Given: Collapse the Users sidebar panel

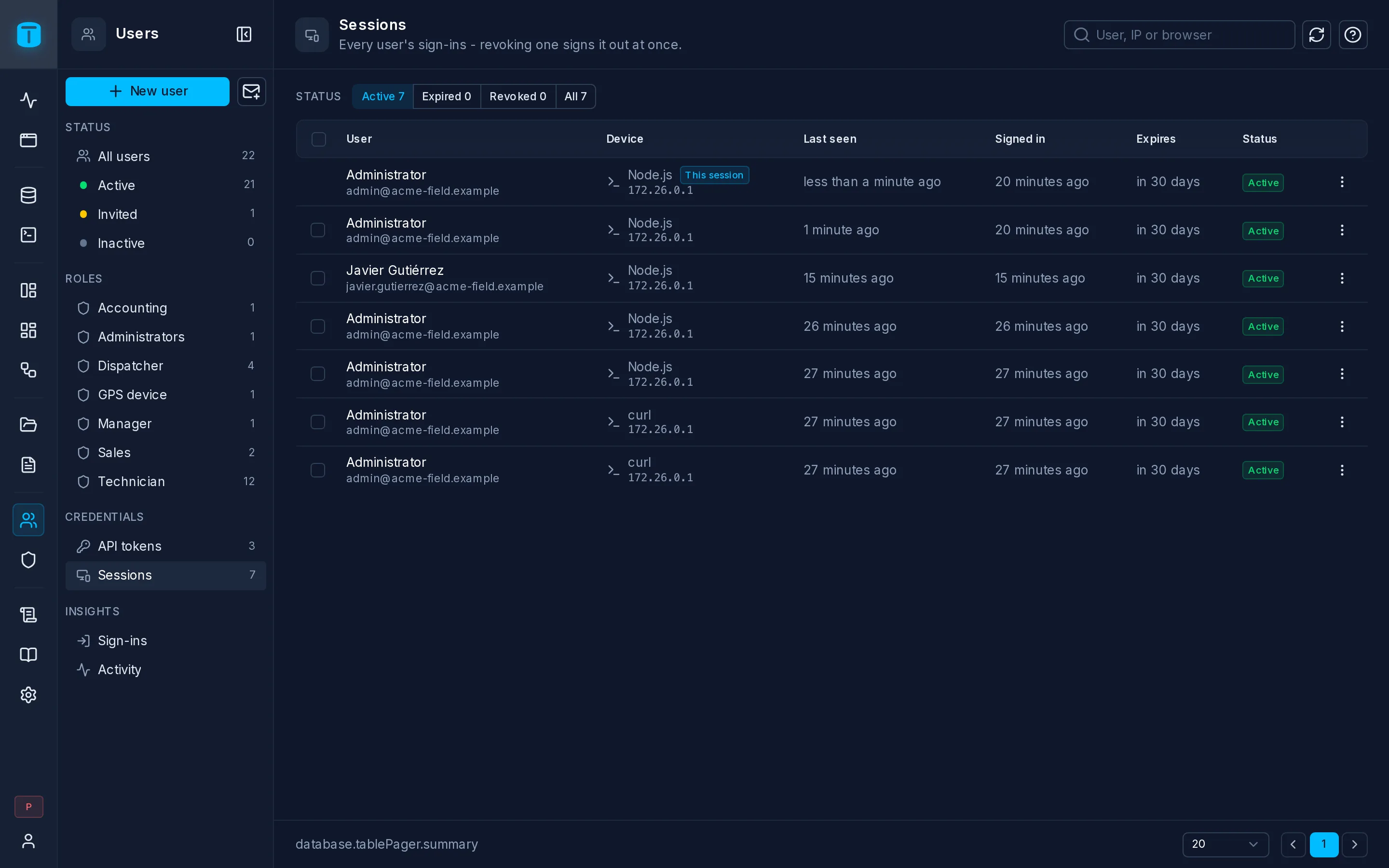Looking at the screenshot, I should pyautogui.click(x=244, y=34).
